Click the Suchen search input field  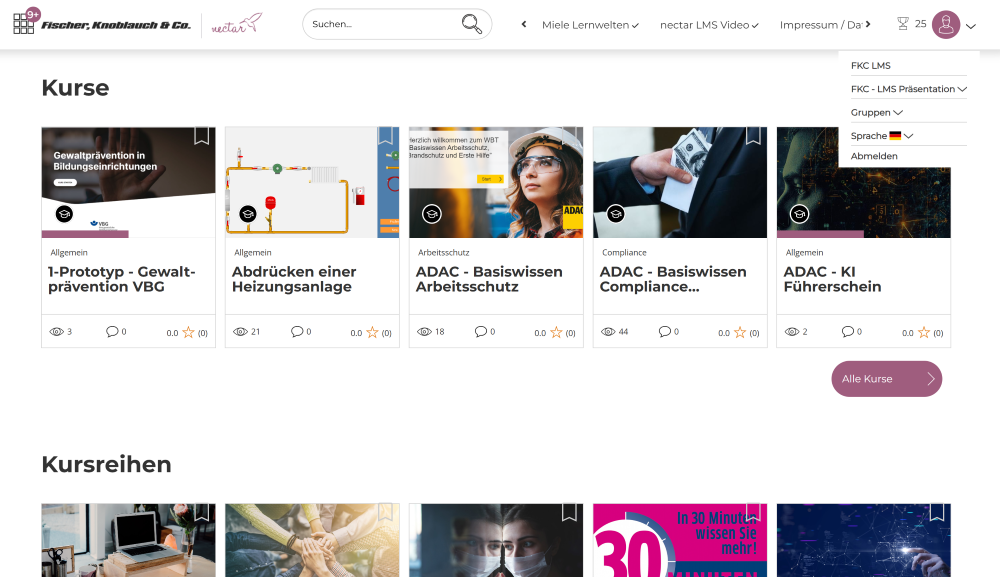pos(380,24)
